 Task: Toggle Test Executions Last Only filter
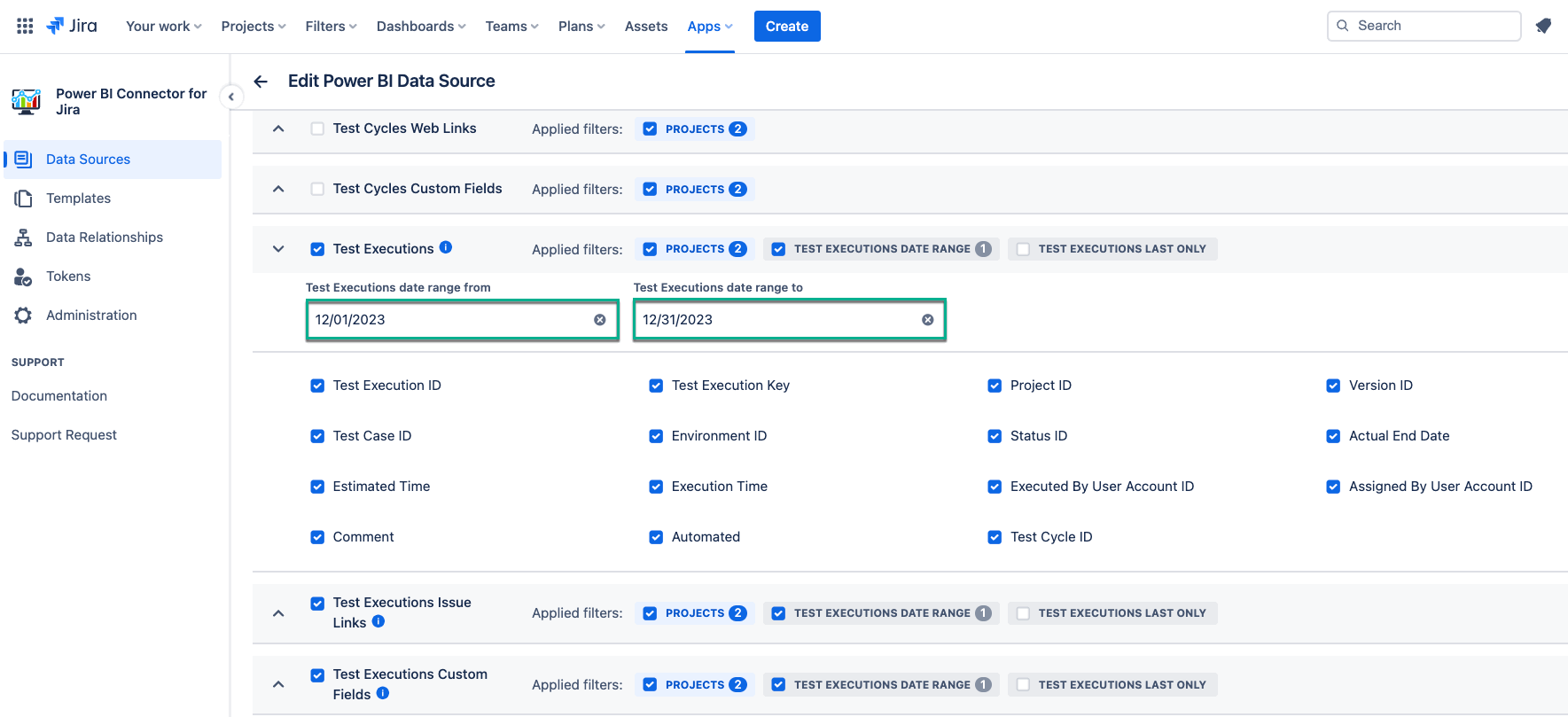click(1023, 249)
